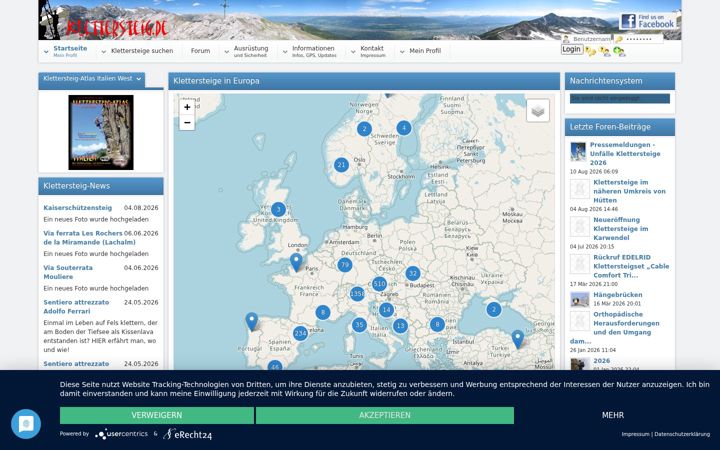Image resolution: width=720 pixels, height=450 pixels.
Task: Click the forgot username icon beside Login
Action: click(604, 51)
